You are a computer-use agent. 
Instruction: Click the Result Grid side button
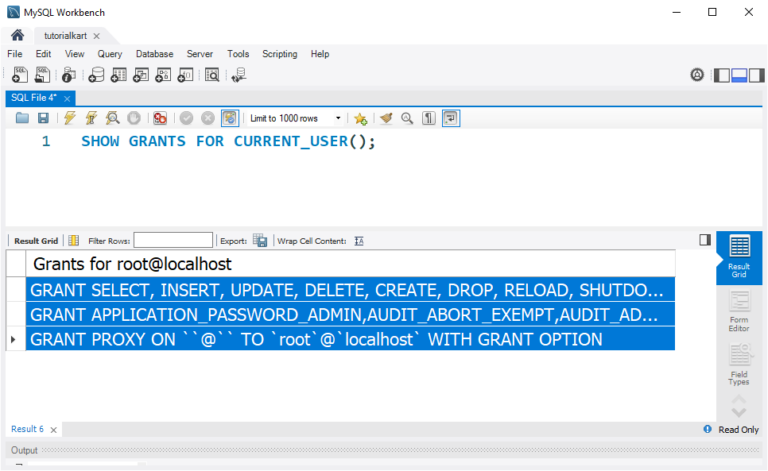pos(739,257)
